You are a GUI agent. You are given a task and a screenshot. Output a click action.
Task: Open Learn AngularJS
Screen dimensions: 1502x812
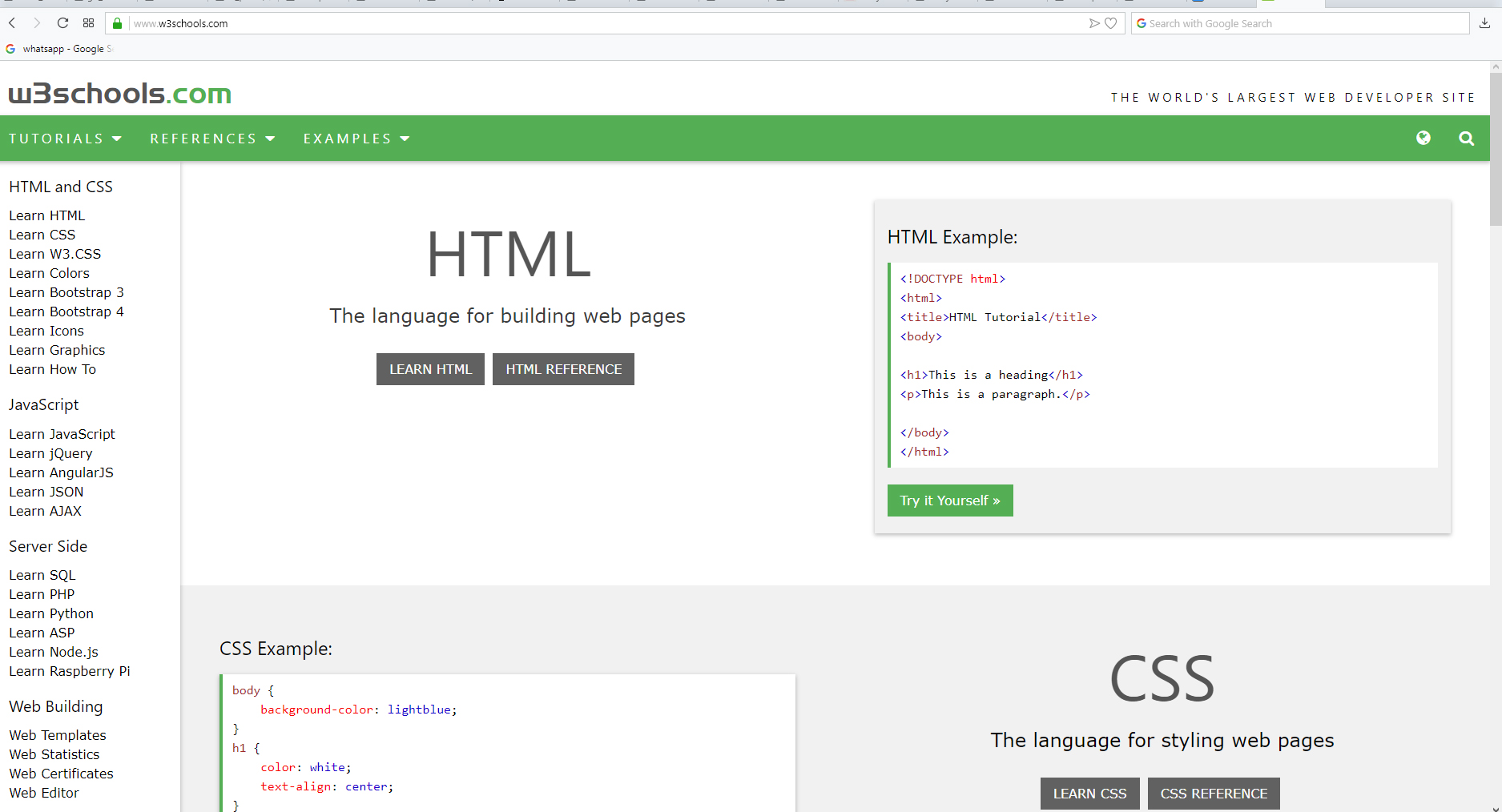click(62, 472)
